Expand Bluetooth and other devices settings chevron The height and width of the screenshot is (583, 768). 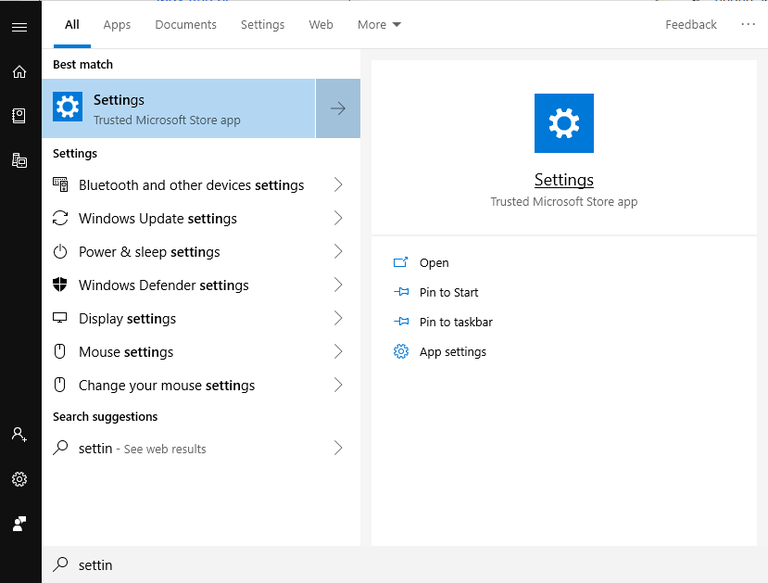pos(338,185)
